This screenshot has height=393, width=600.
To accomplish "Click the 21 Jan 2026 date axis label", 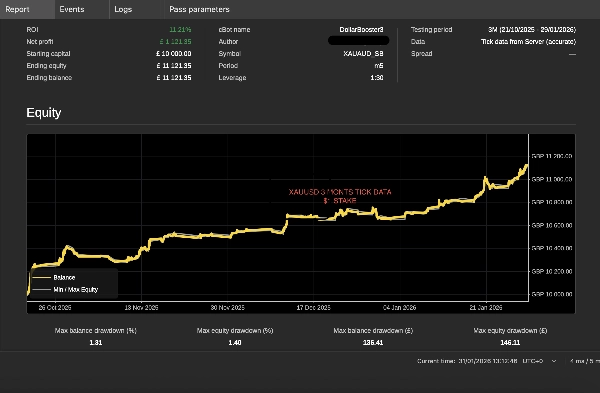I will 486,307.
